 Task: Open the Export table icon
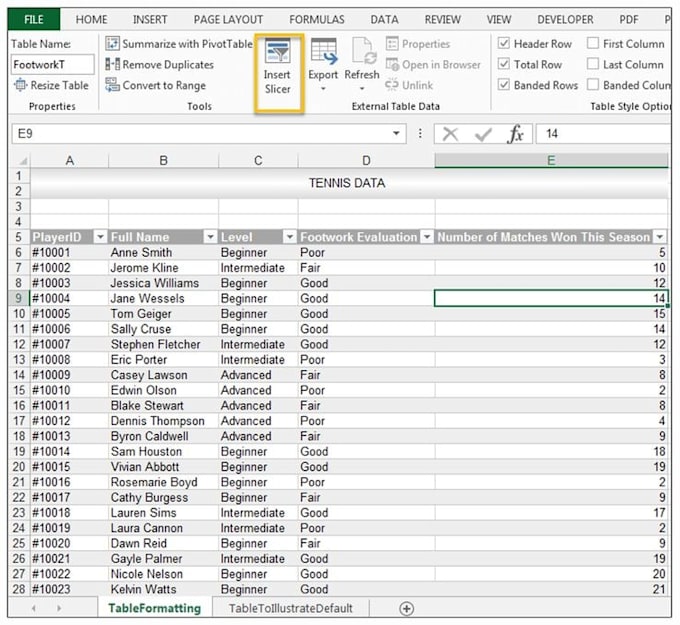pos(323,52)
